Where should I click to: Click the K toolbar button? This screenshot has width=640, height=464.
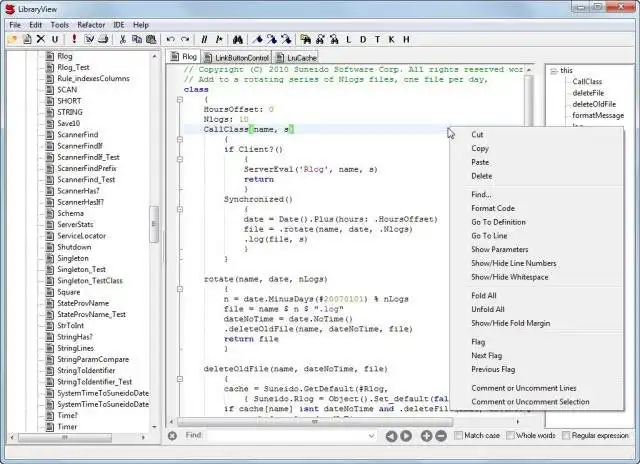point(391,40)
